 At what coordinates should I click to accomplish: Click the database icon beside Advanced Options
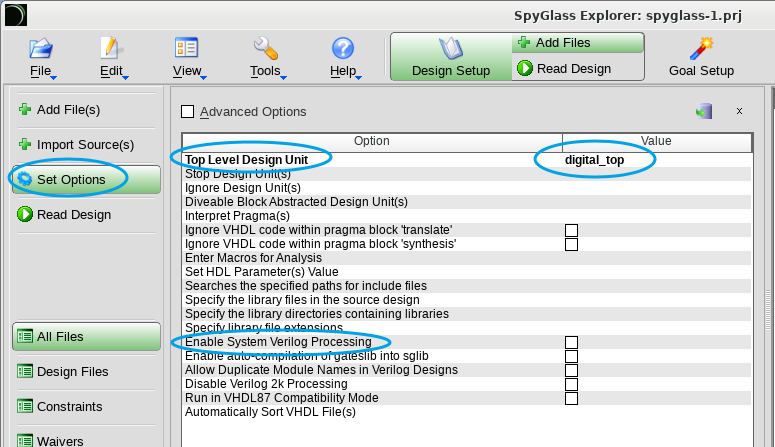[x=704, y=111]
